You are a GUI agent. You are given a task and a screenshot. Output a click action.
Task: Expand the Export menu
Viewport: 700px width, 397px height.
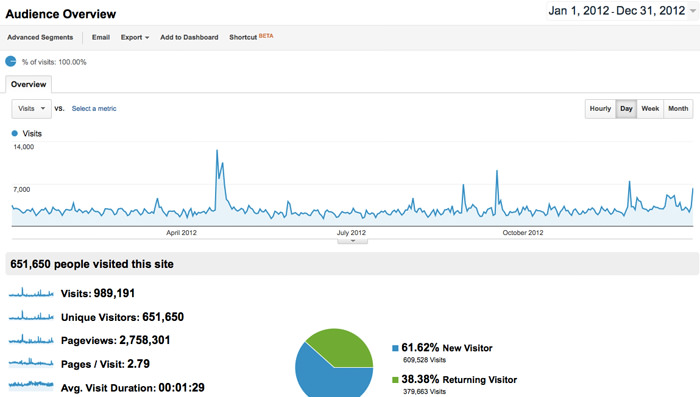pyautogui.click(x=135, y=37)
